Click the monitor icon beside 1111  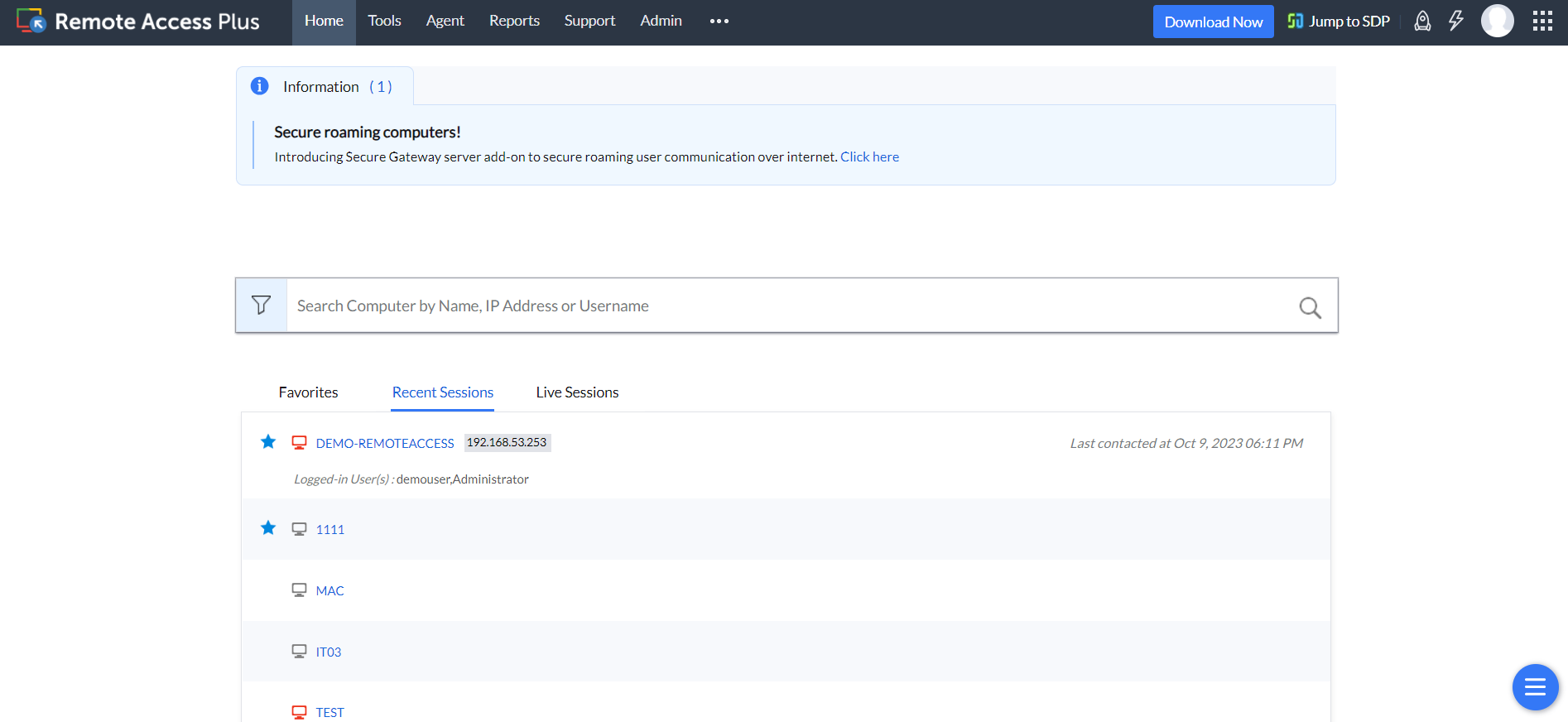299,529
